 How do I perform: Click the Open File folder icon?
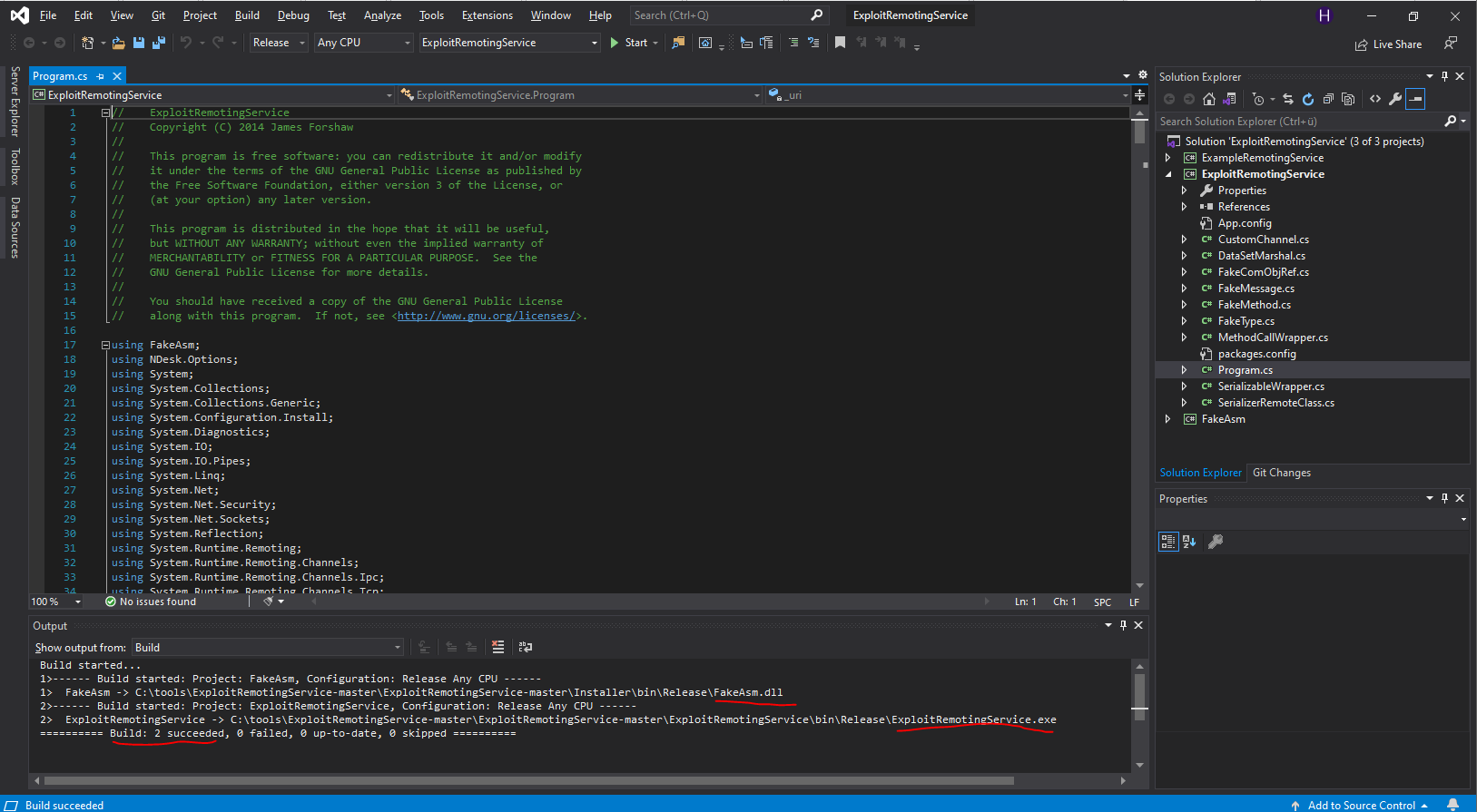point(118,43)
